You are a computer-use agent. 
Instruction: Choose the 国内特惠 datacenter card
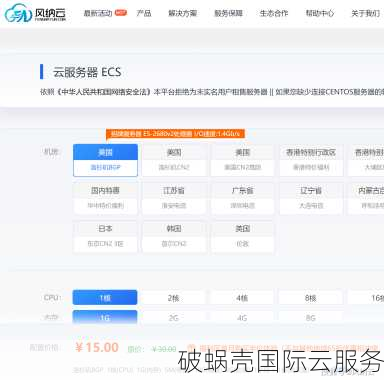point(105,198)
